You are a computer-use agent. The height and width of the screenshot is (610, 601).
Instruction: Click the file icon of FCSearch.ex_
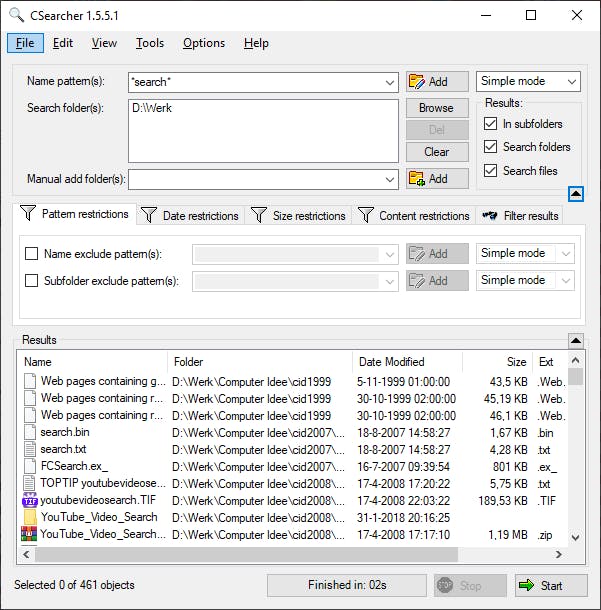[x=30, y=466]
